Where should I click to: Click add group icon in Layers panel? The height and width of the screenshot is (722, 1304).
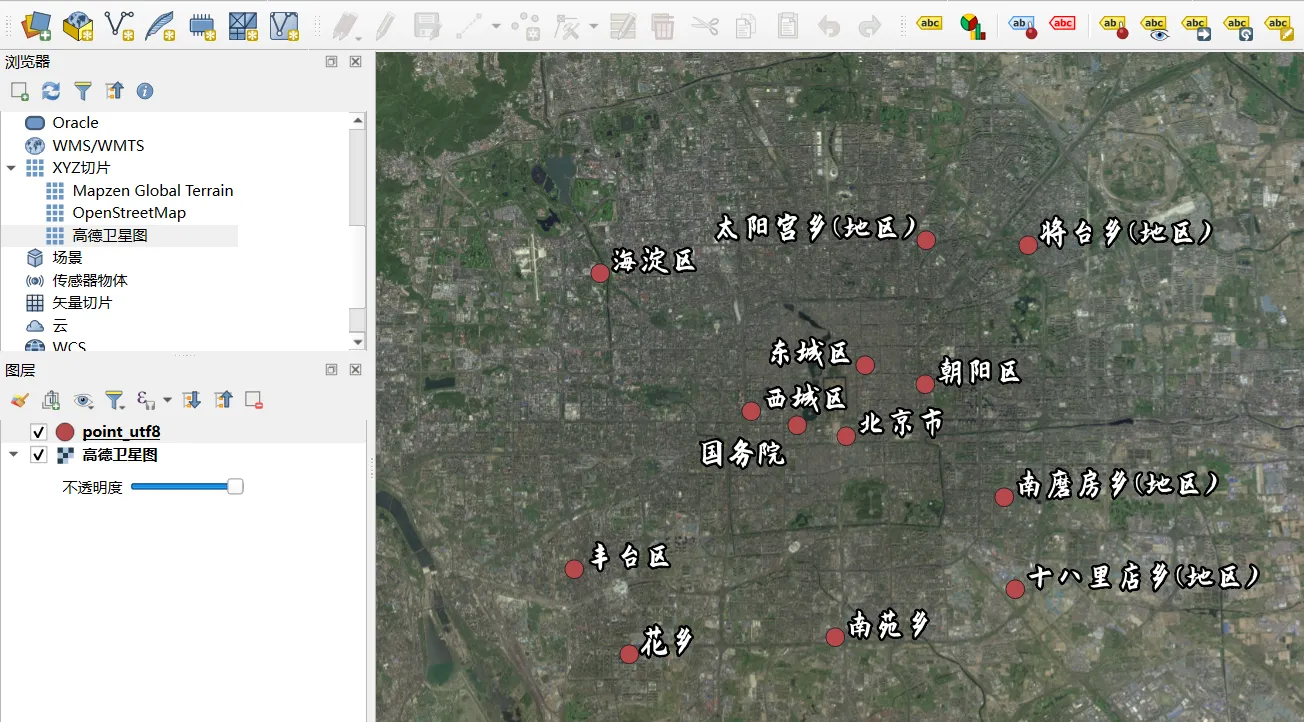click(51, 400)
